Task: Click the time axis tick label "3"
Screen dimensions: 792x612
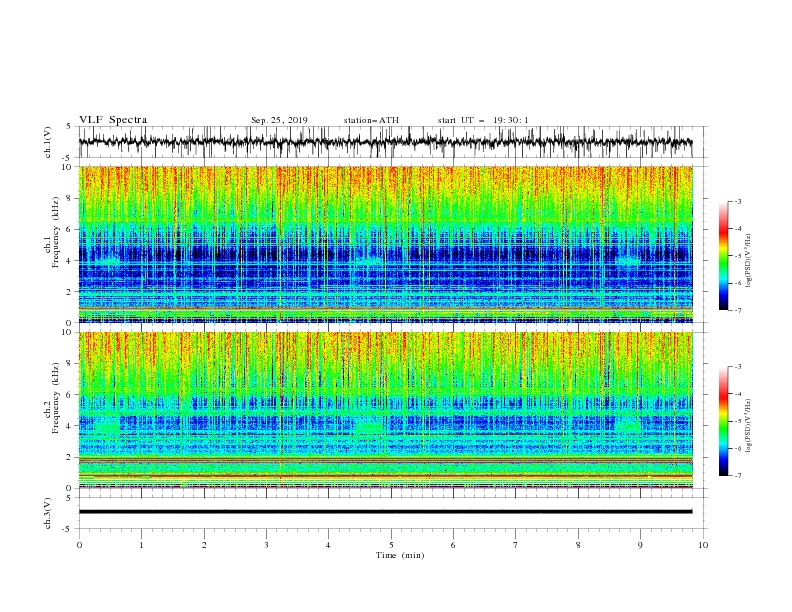Action: point(266,545)
